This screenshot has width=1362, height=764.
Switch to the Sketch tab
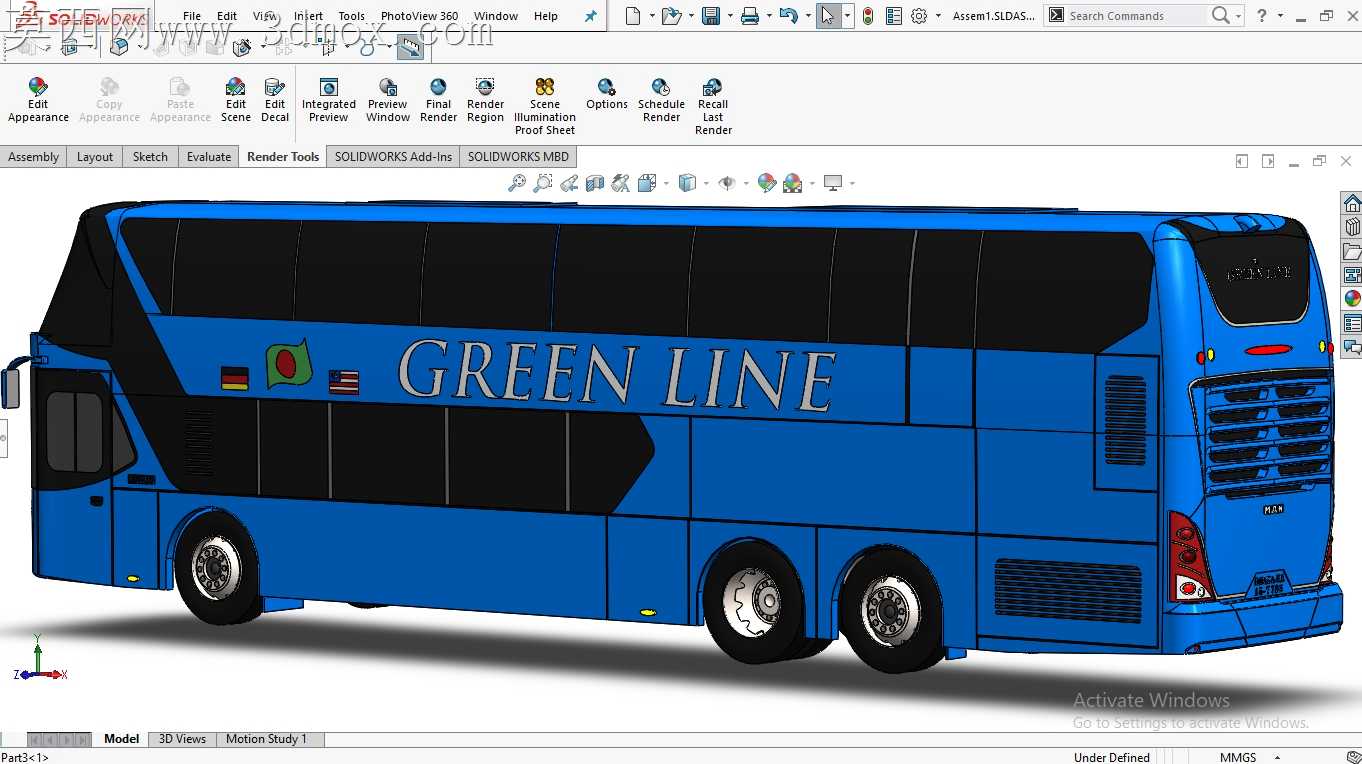(150, 157)
